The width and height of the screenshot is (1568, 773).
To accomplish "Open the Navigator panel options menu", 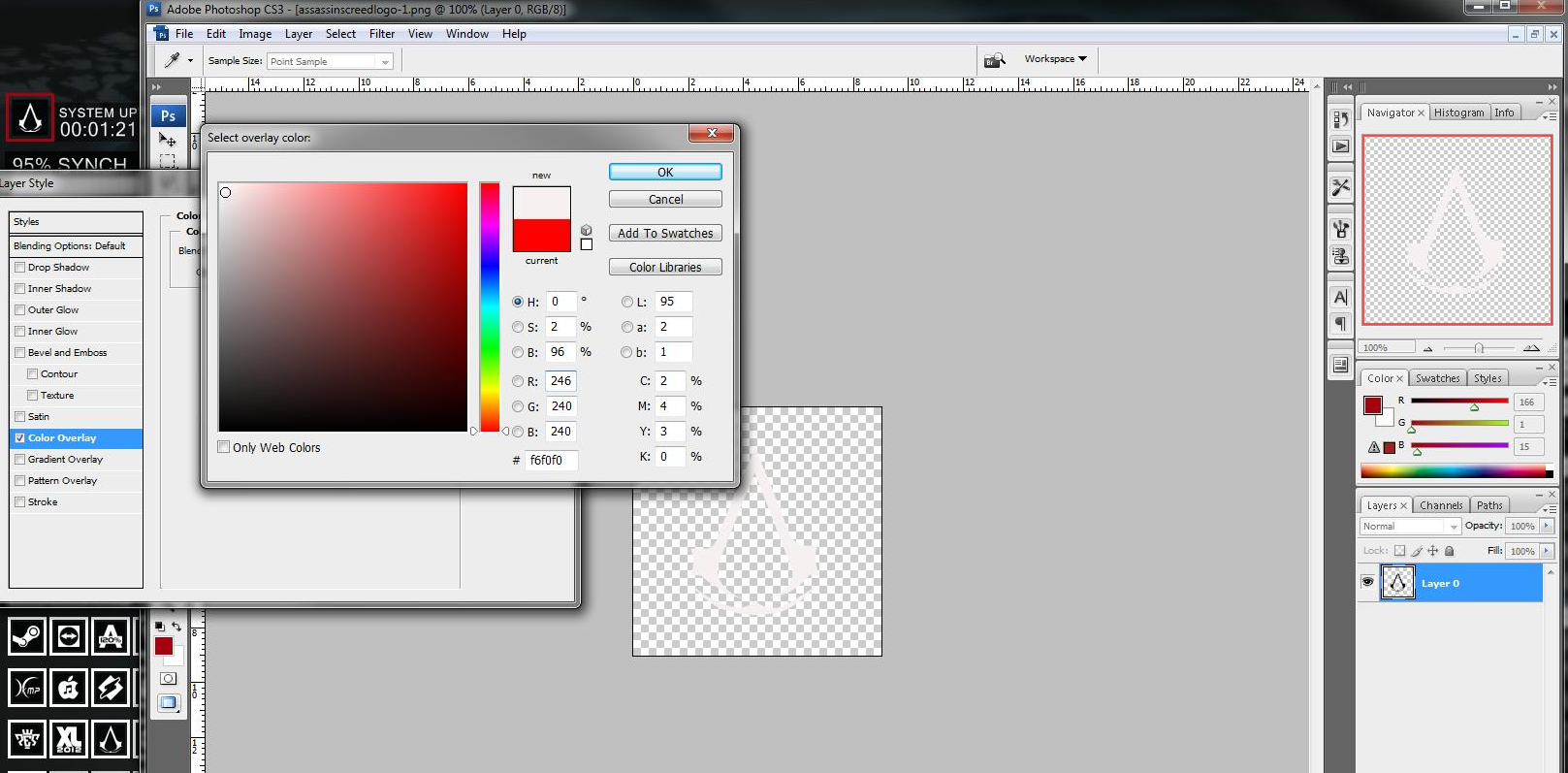I will click(1548, 115).
